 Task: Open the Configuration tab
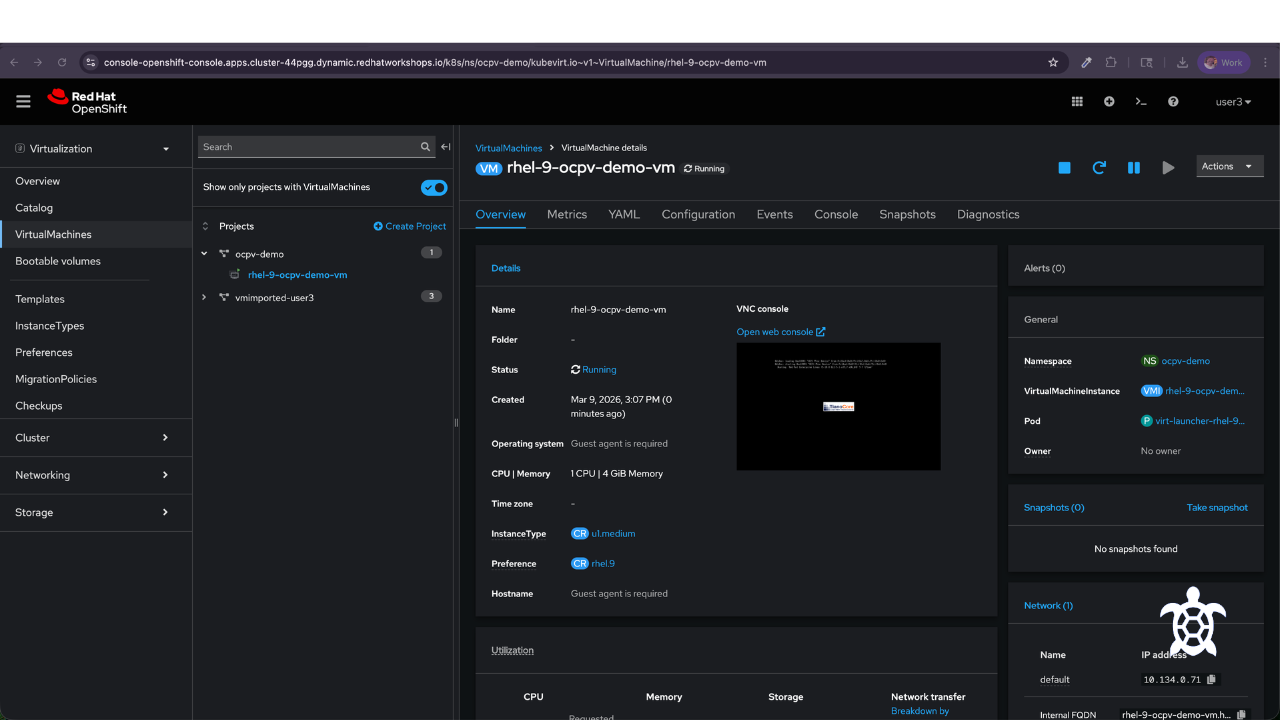(x=698, y=214)
